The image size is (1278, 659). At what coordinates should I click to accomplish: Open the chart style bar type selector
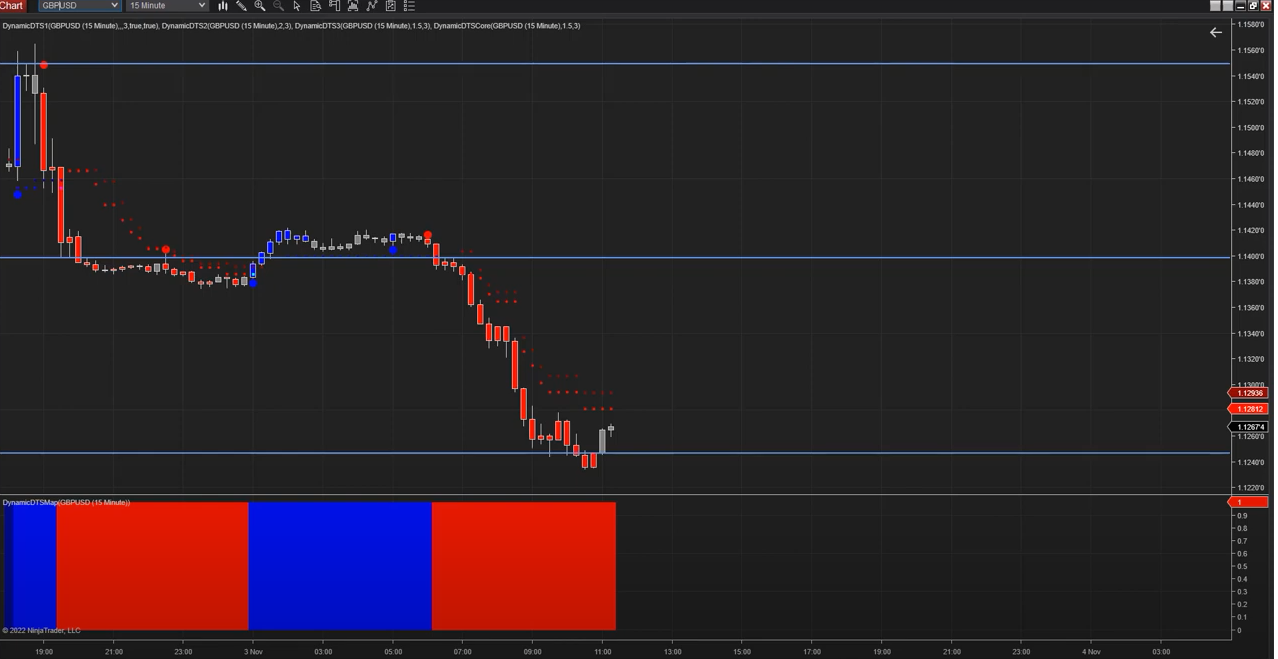(x=223, y=6)
